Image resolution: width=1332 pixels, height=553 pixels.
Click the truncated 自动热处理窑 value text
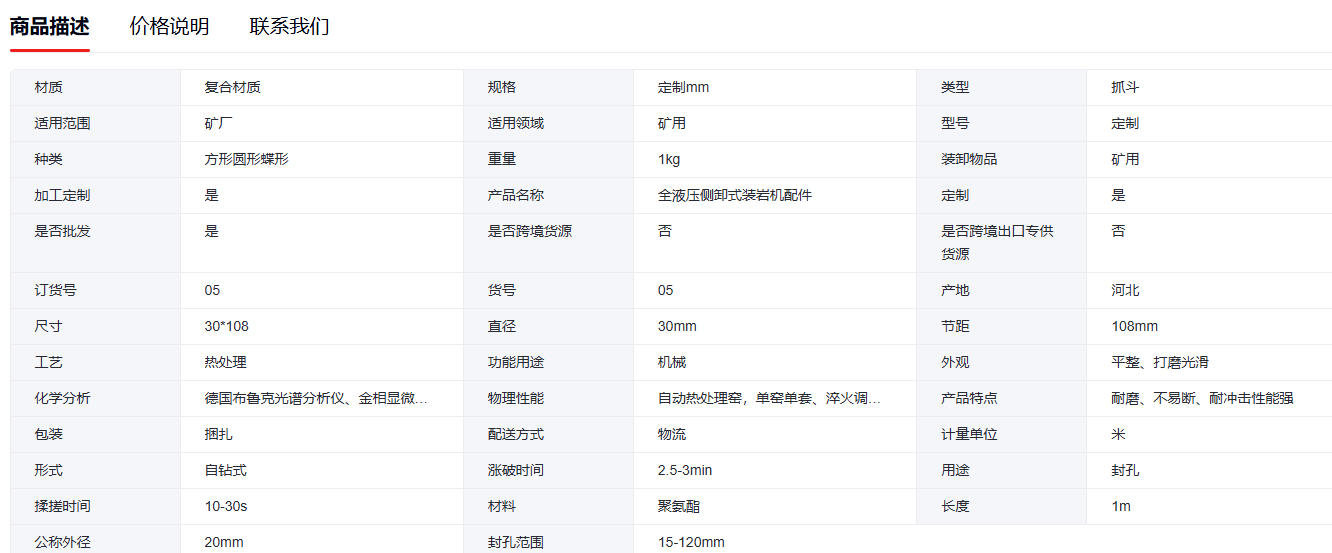click(x=769, y=398)
